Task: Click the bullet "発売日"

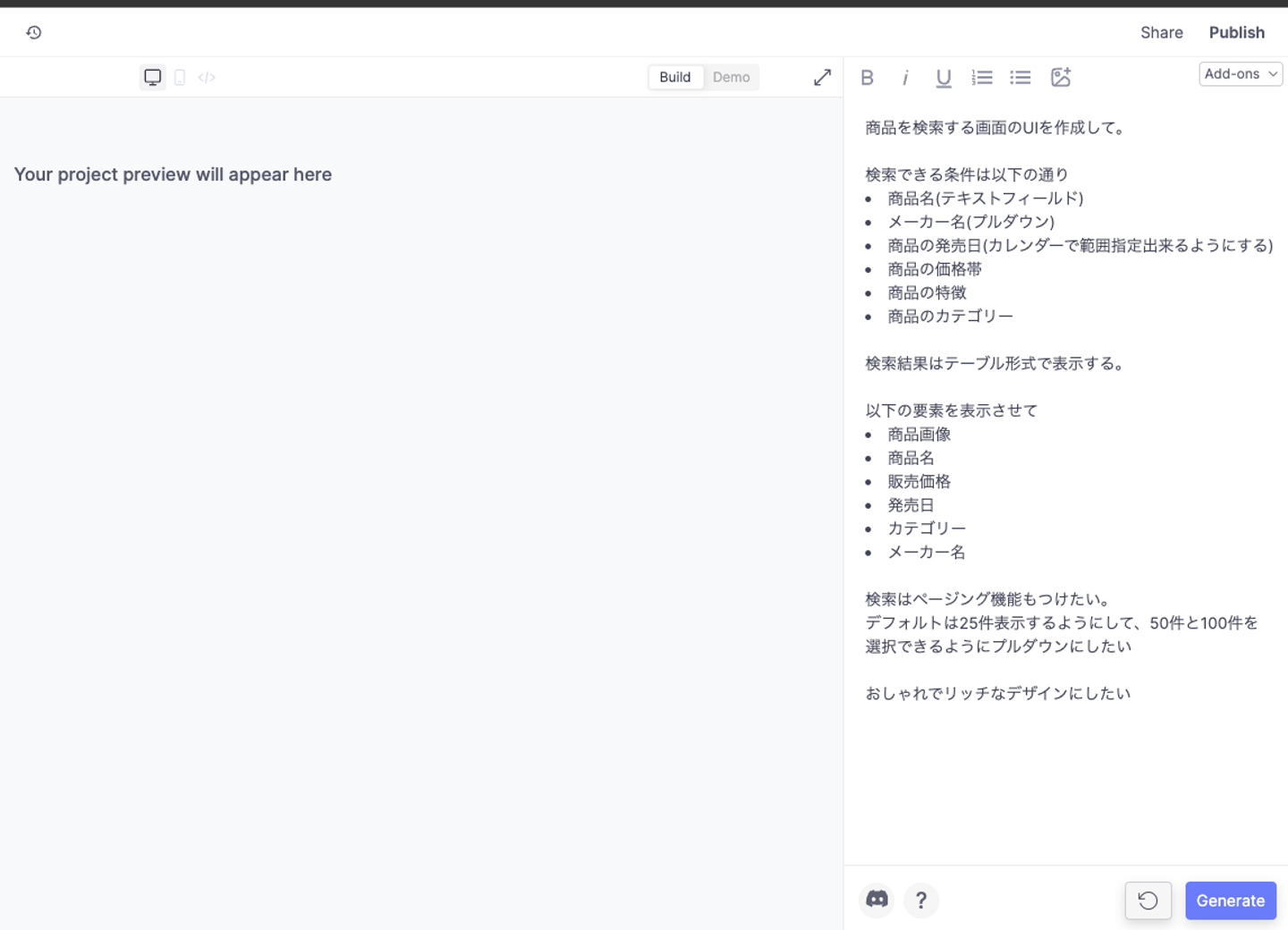Action: pos(911,505)
